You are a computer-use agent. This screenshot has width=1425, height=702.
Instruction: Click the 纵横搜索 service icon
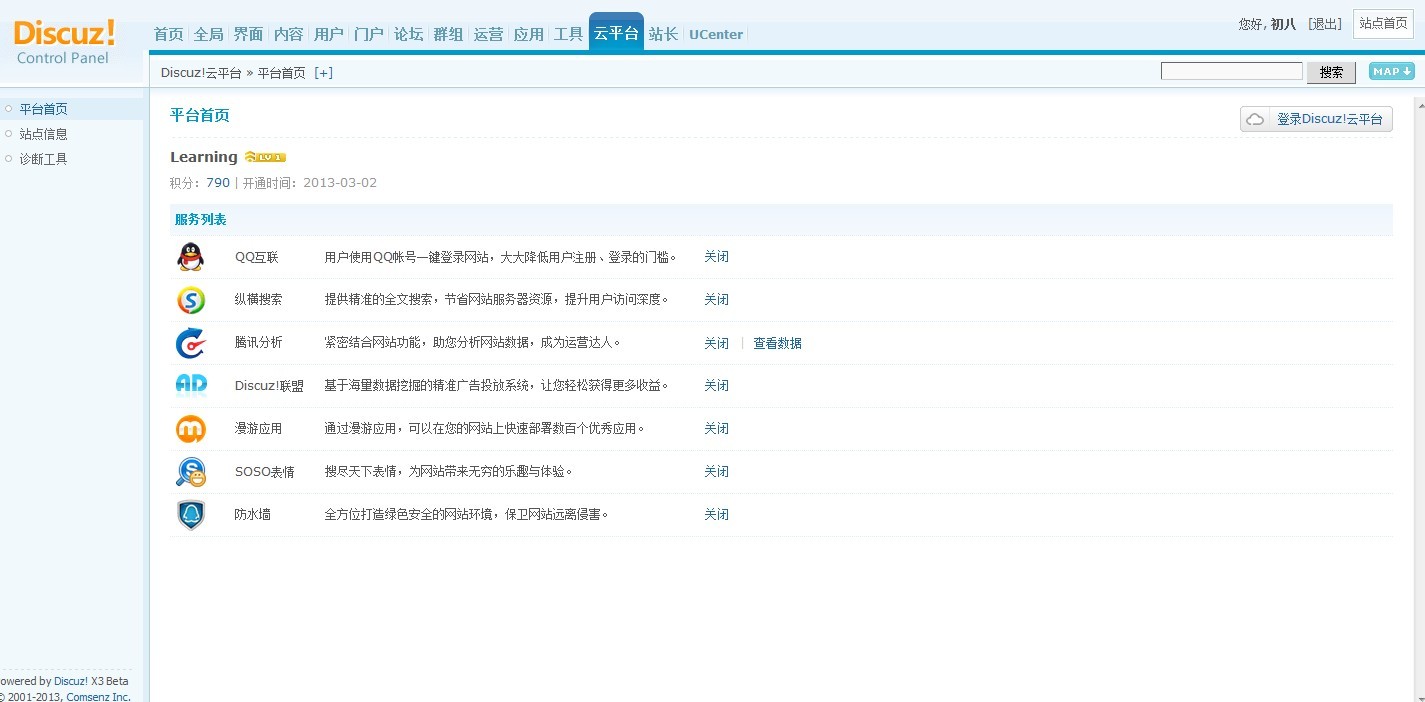[x=190, y=300]
